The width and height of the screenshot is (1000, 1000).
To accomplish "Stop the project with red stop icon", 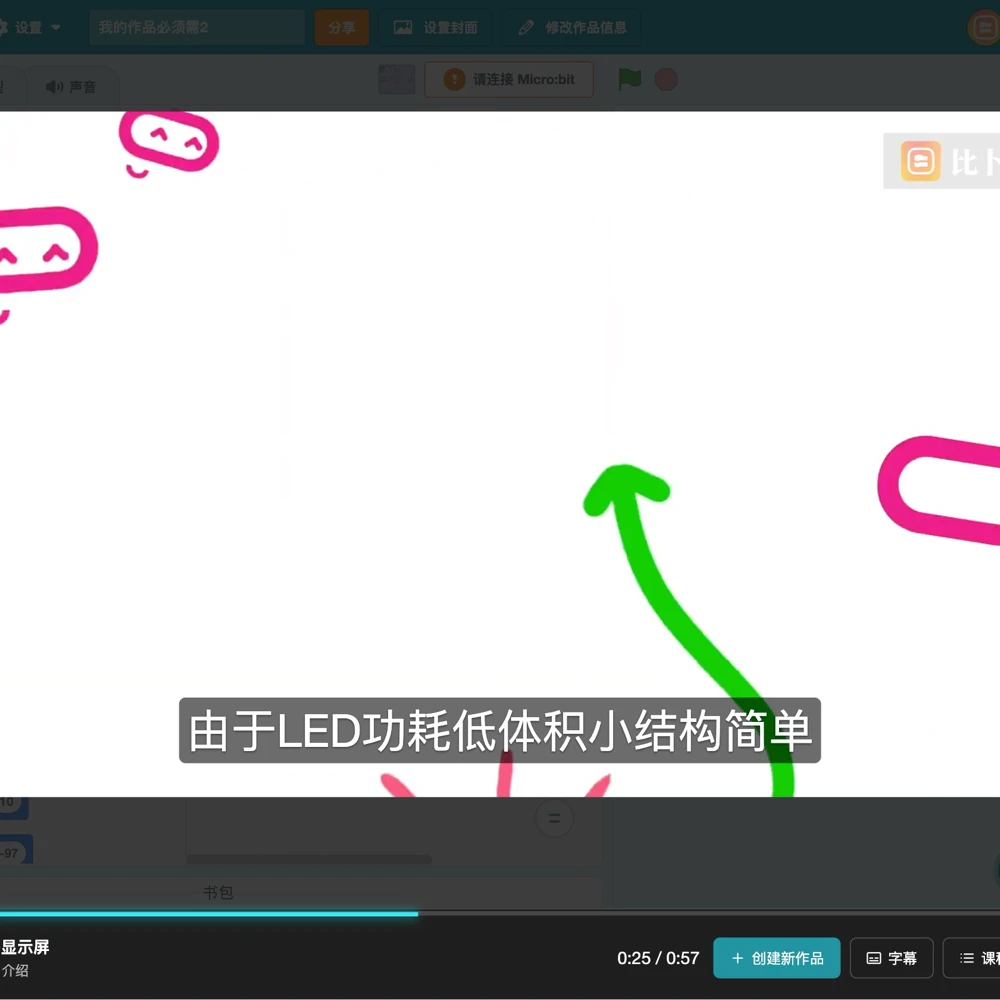I will pyautogui.click(x=666, y=80).
